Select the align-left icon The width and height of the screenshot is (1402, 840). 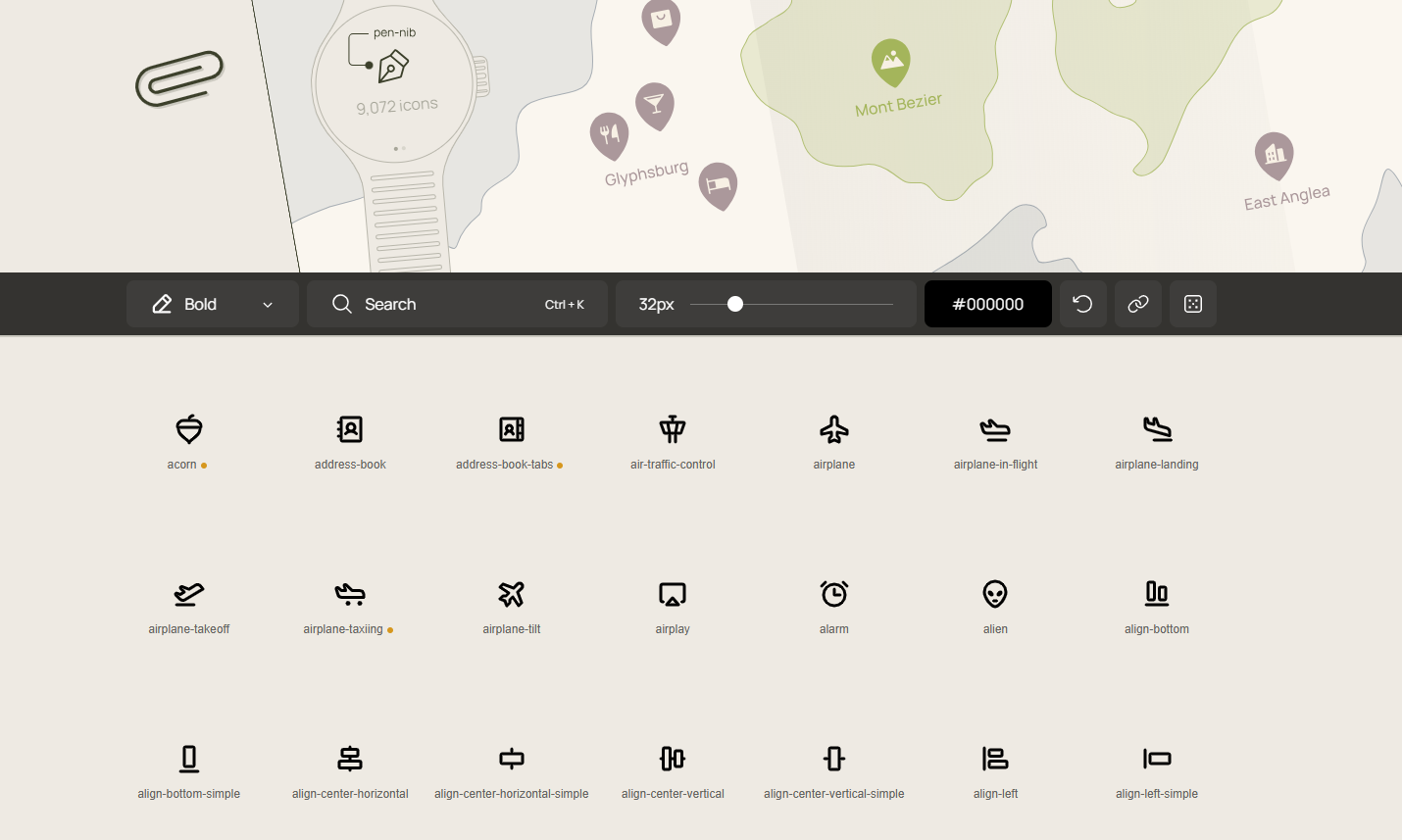coord(995,759)
